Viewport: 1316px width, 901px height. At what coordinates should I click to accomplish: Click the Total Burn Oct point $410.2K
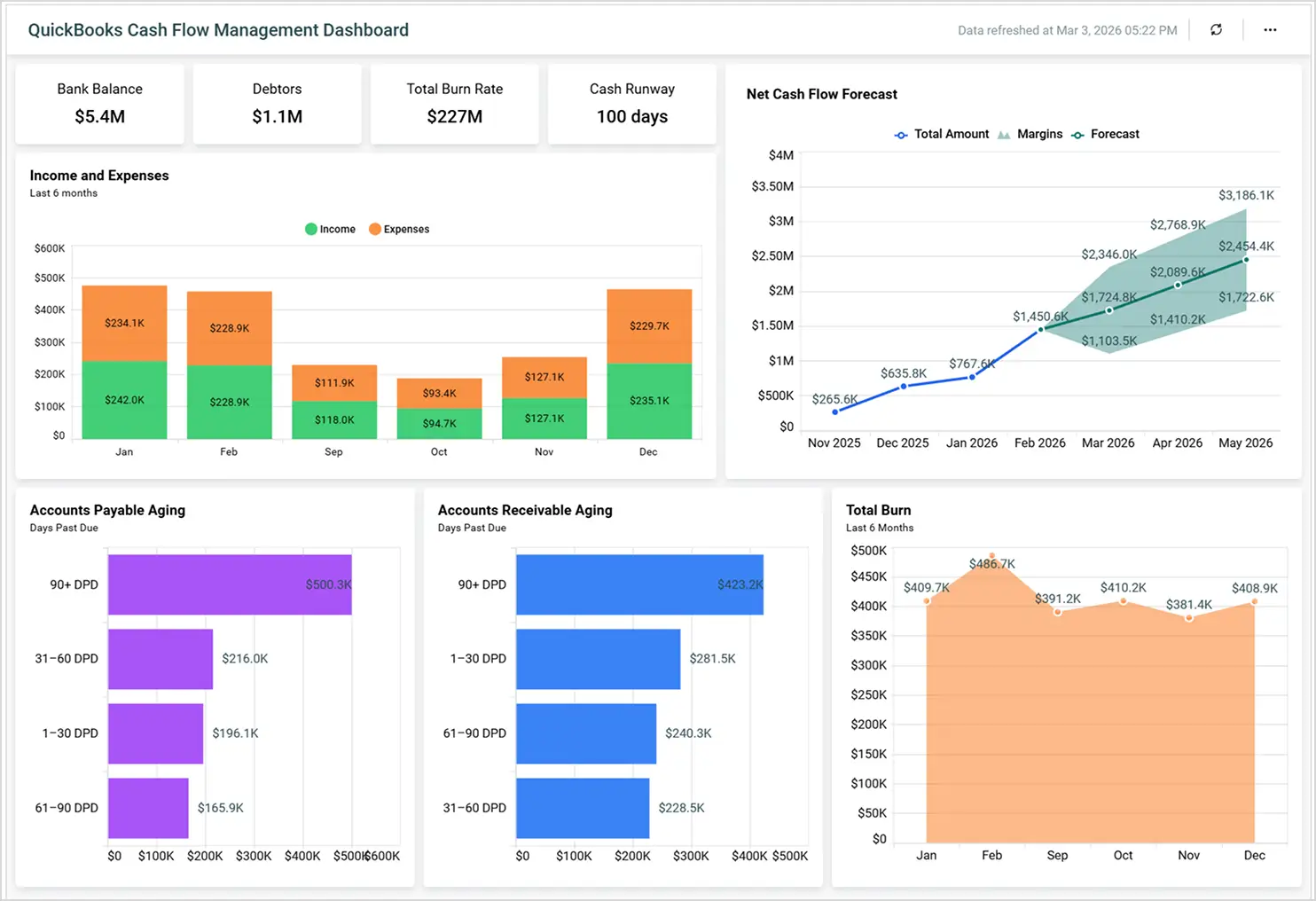[1124, 601]
